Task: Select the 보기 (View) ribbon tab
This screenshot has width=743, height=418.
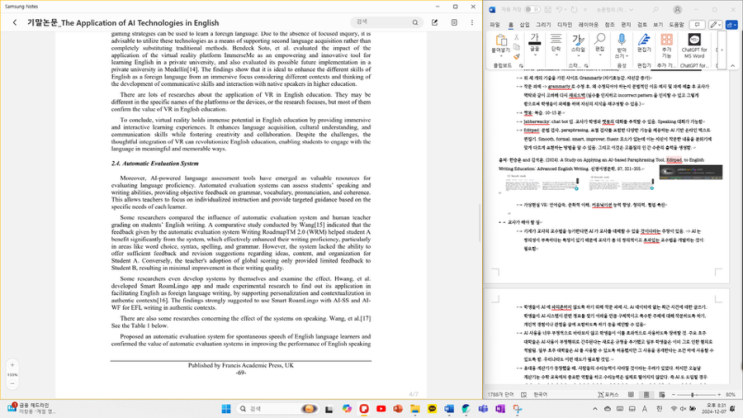Action: pos(658,25)
